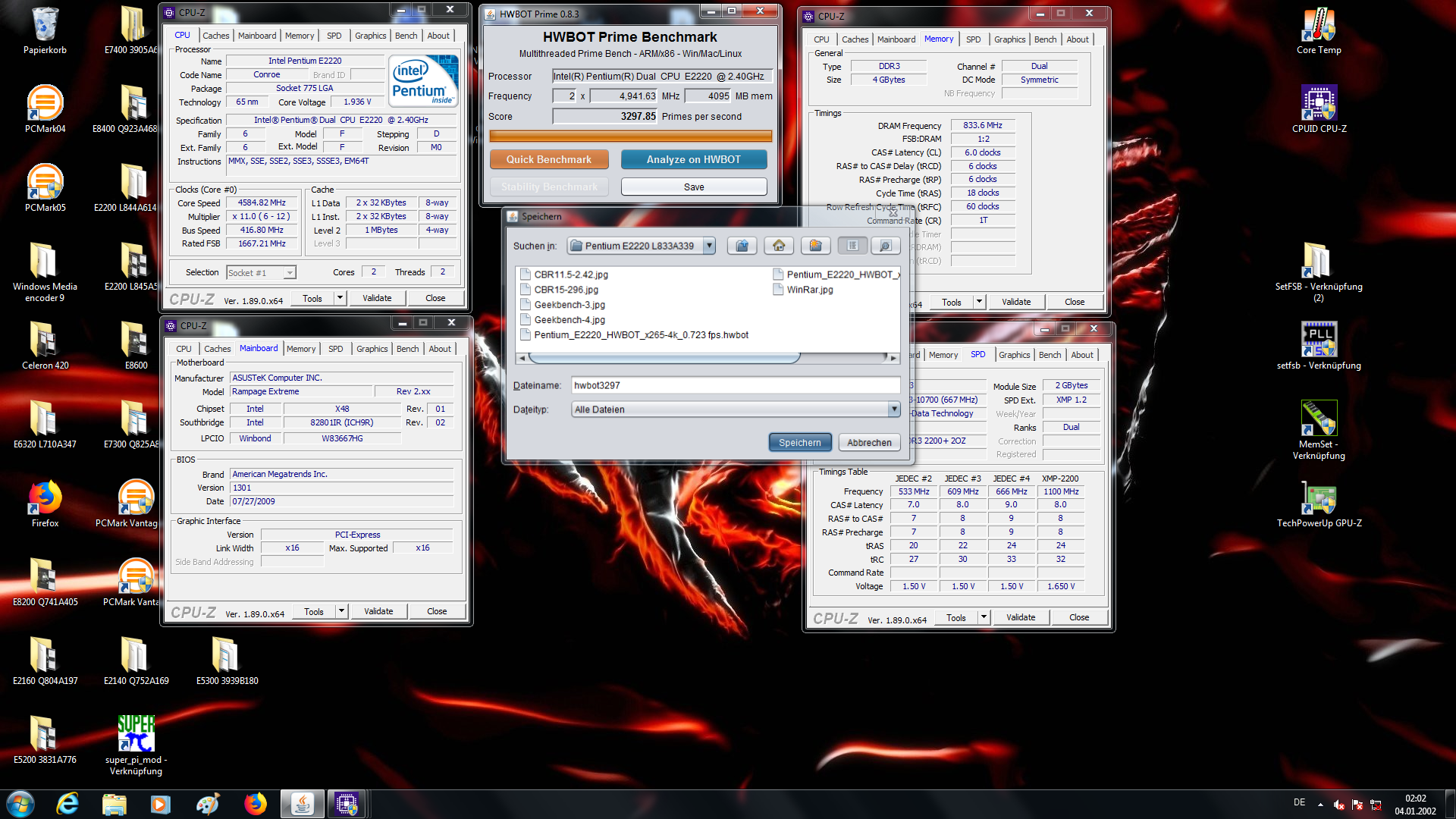
Task: Open the Graphics tab in top-left CPU-Z
Action: pos(370,36)
